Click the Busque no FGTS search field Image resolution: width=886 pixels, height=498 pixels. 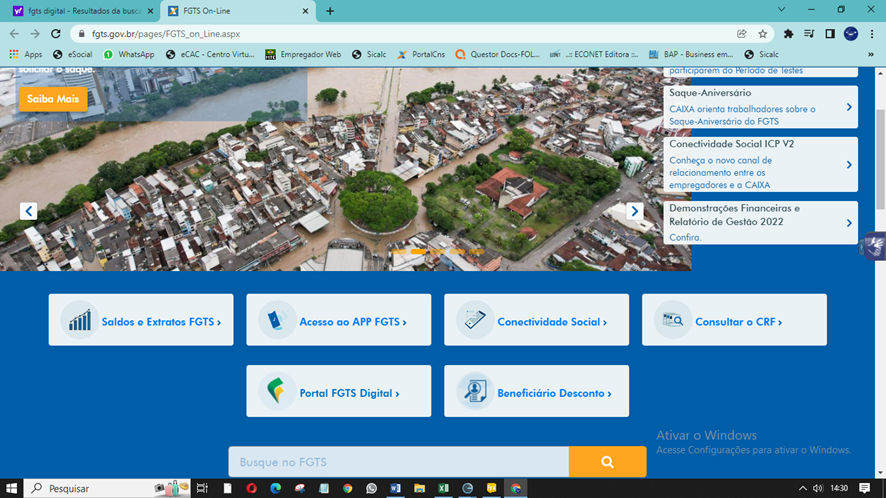(398, 462)
